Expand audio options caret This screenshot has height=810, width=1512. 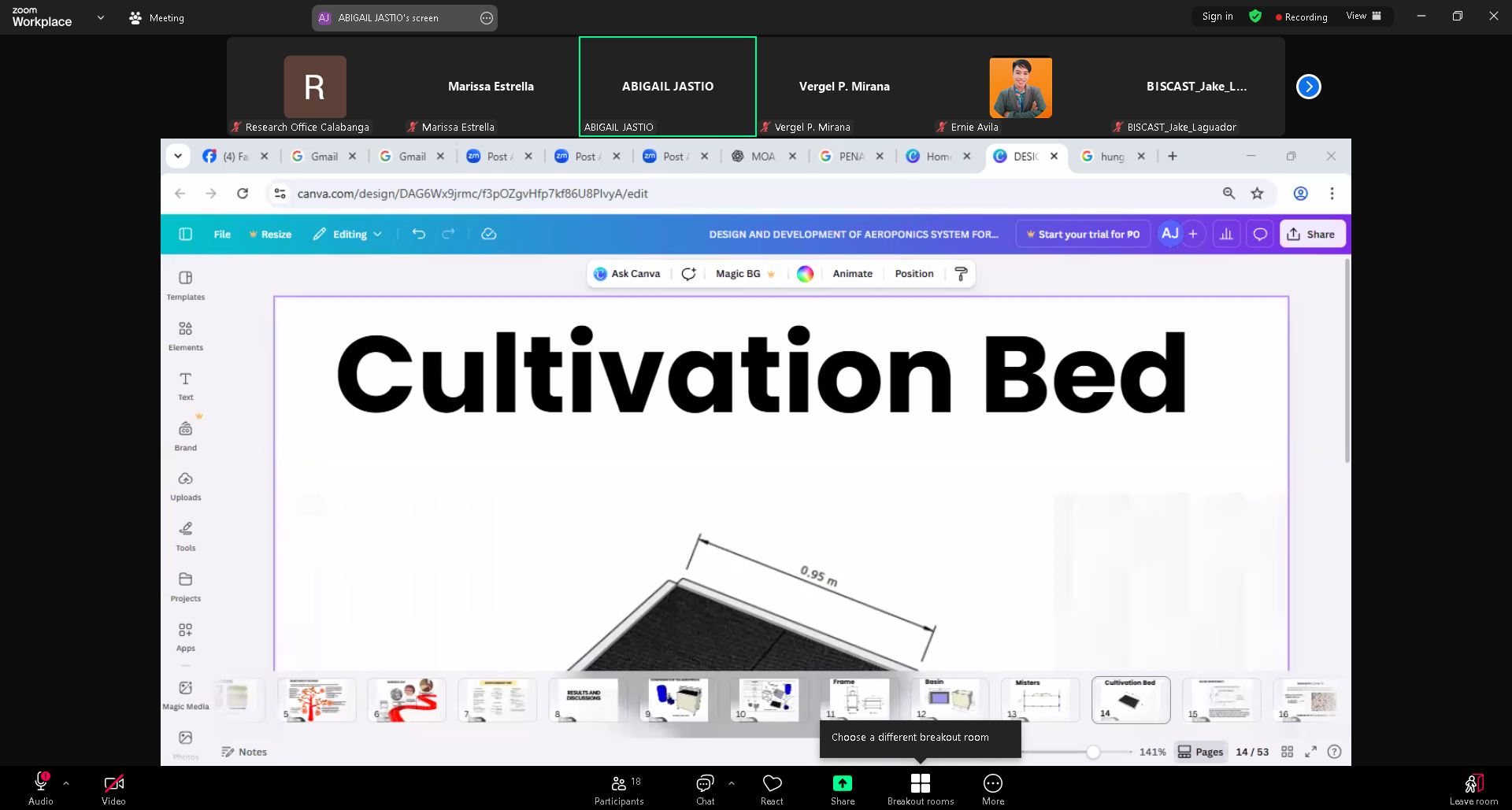tap(66, 783)
